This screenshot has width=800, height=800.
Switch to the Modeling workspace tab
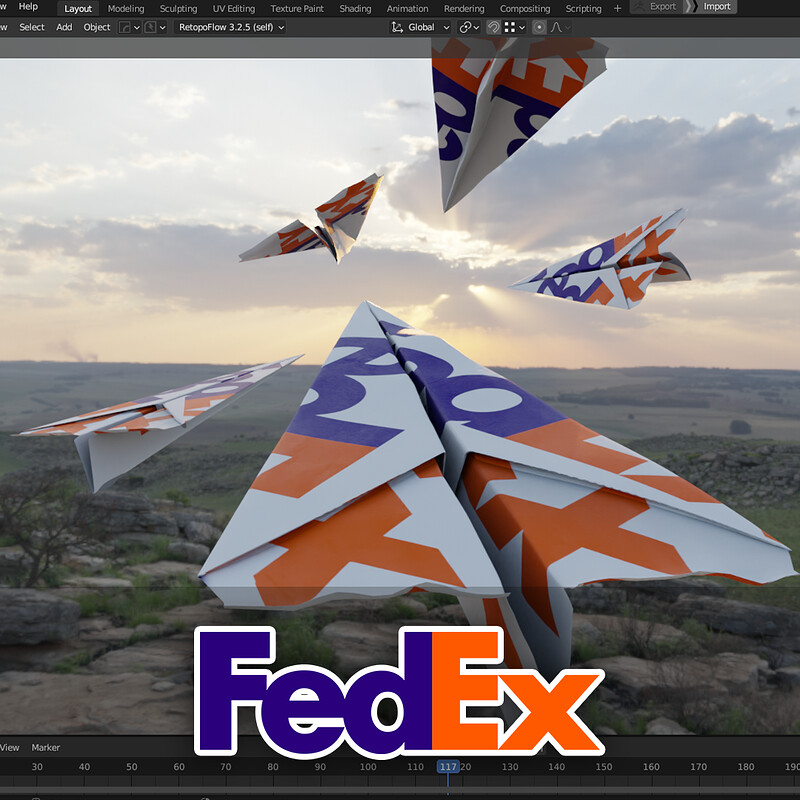pyautogui.click(x=126, y=9)
